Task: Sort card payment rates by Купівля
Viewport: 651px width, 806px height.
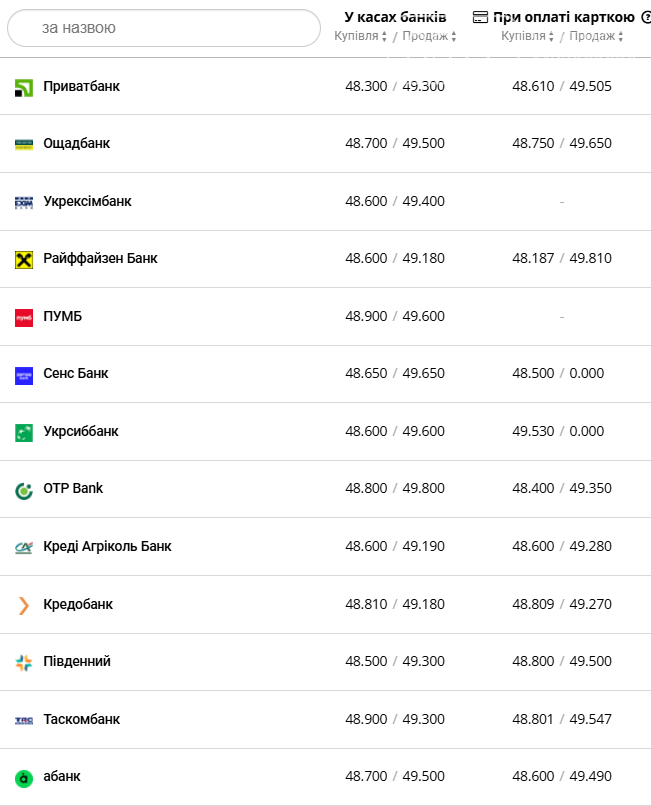Action: pyautogui.click(x=528, y=36)
